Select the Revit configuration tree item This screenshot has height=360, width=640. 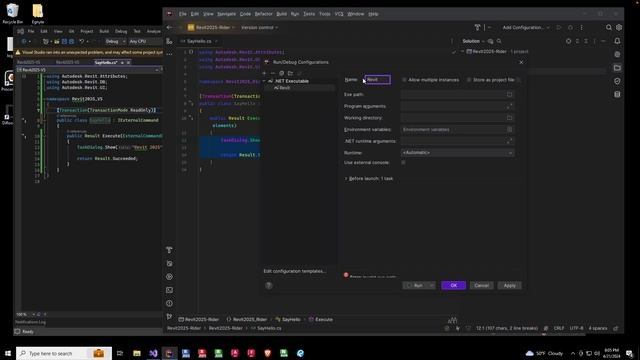coord(284,88)
